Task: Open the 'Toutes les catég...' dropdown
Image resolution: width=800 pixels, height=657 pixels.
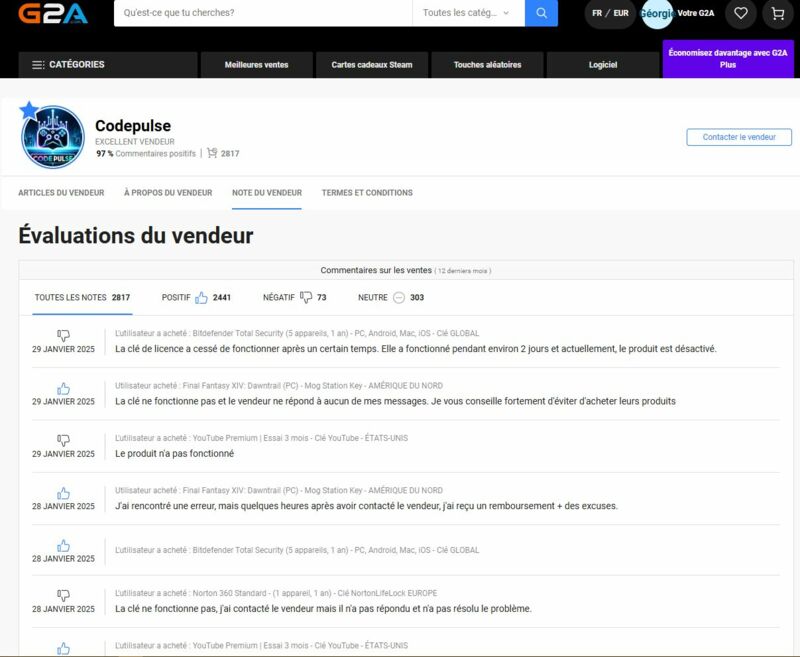Action: click(468, 13)
